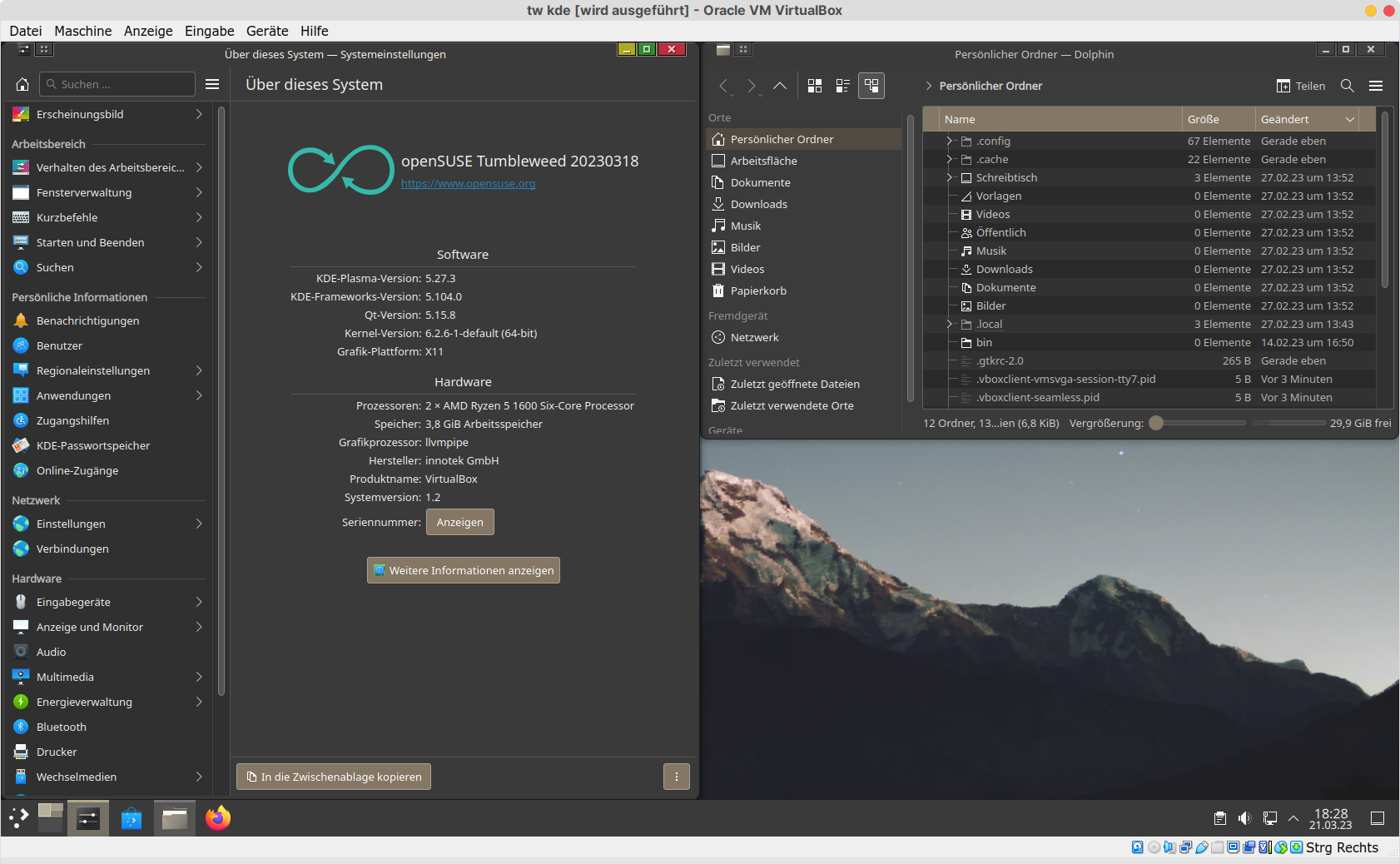Expand system tray hidden icons arrow

pyautogui.click(x=1293, y=818)
